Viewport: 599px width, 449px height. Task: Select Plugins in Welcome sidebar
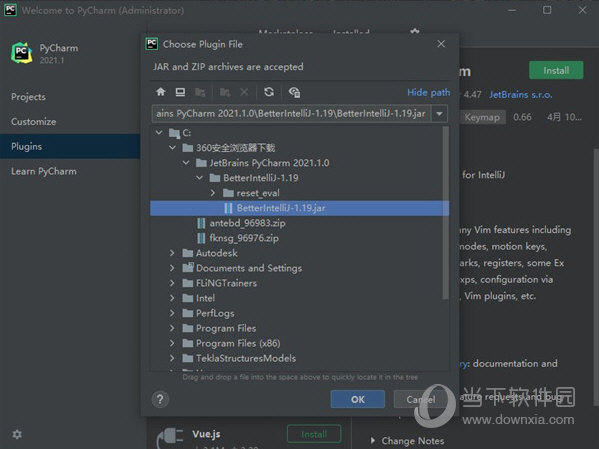(x=70, y=146)
